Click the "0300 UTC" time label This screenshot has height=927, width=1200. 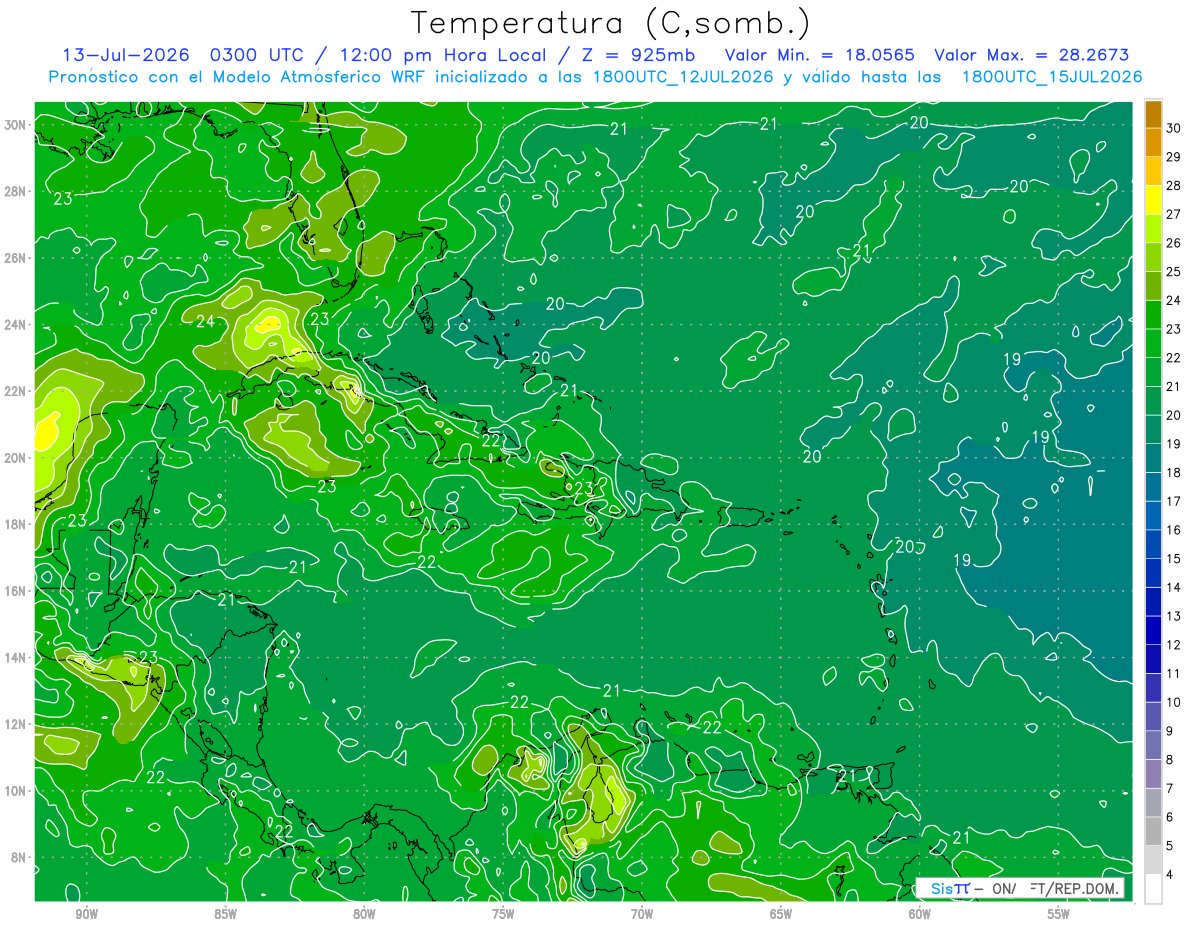(x=258, y=55)
